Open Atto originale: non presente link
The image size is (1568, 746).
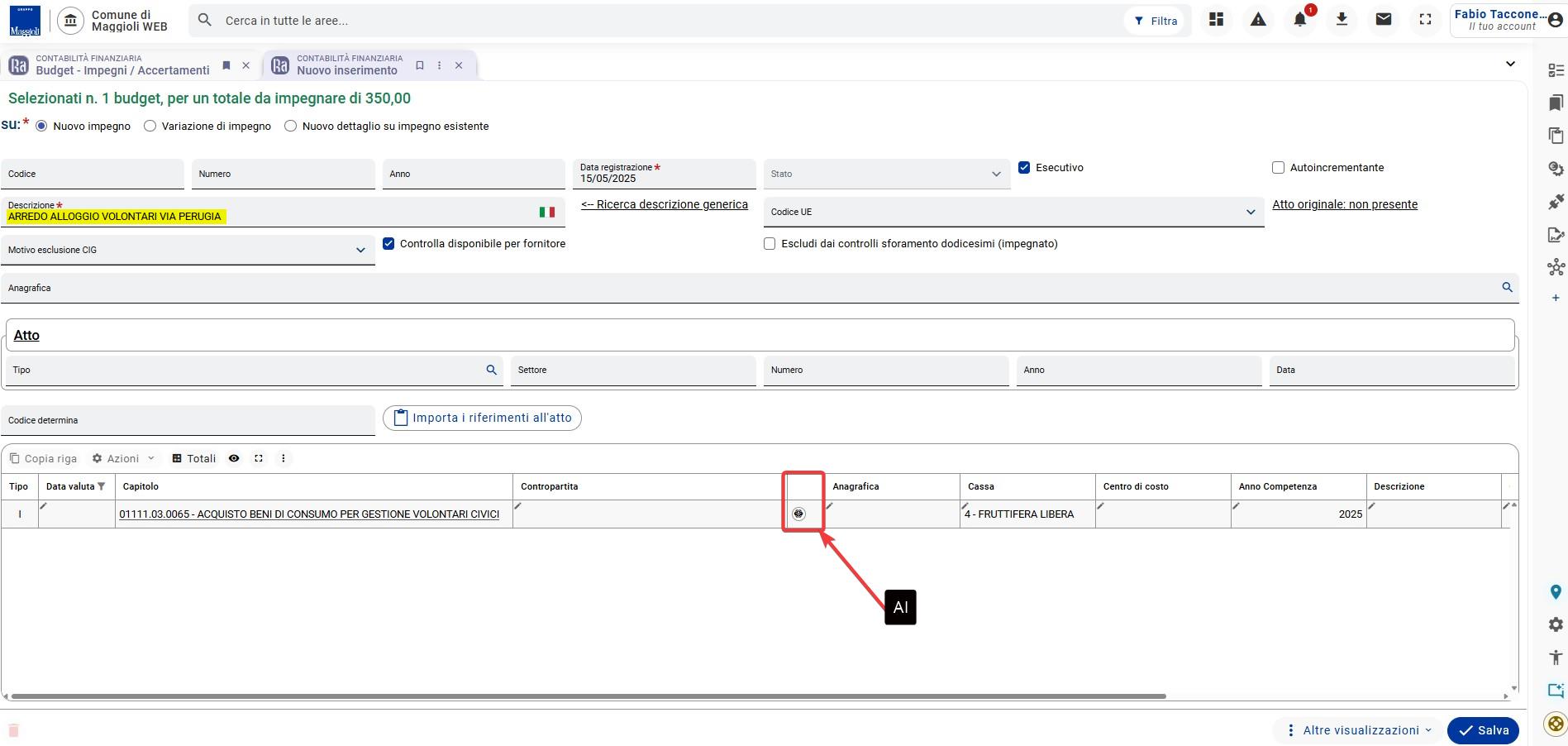pyautogui.click(x=1345, y=204)
